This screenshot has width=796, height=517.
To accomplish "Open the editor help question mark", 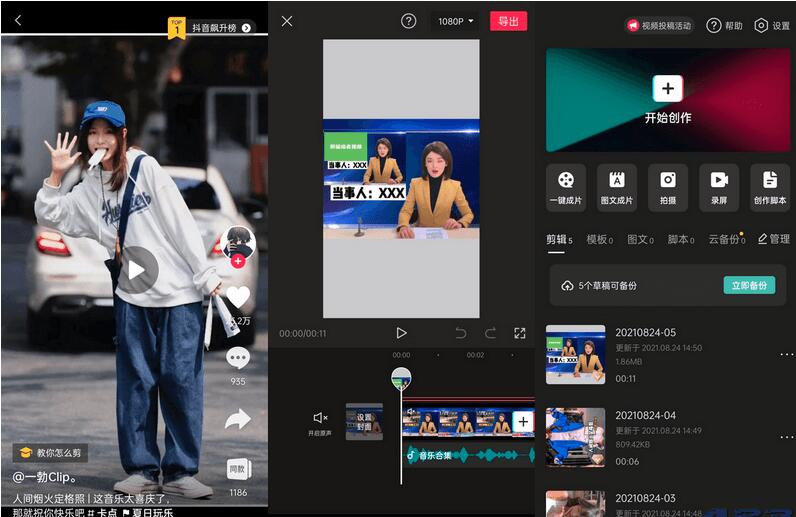I will 408,21.
